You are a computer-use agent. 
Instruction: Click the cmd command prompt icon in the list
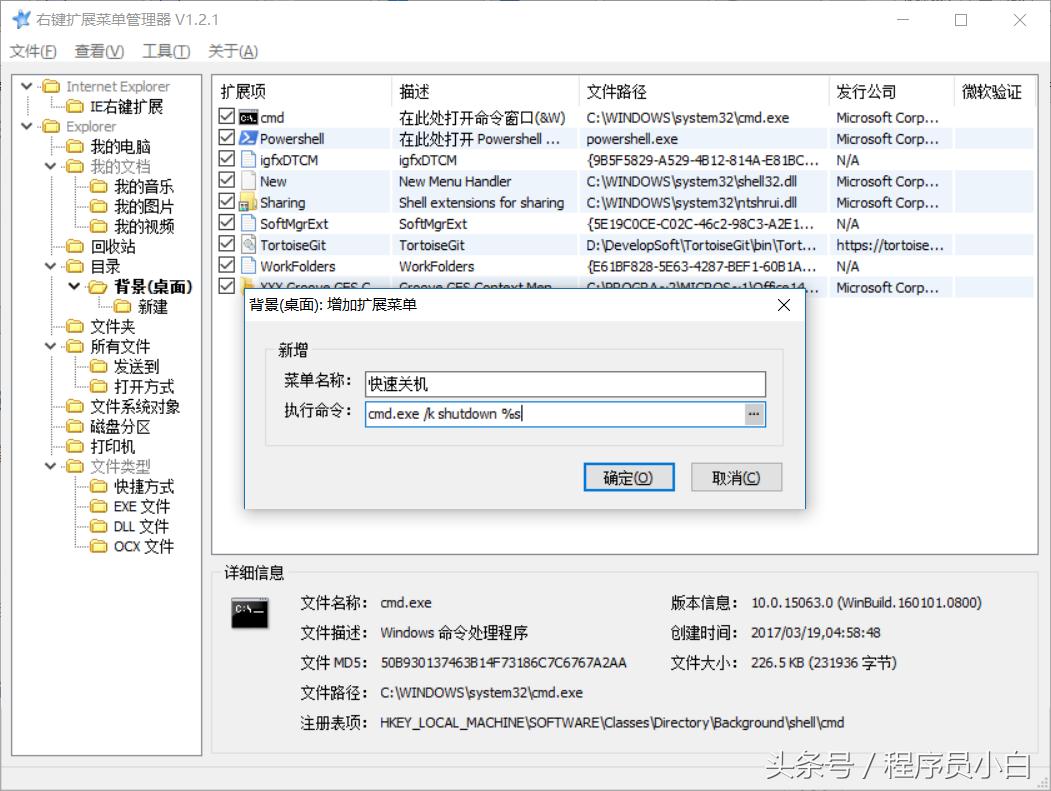(250, 117)
